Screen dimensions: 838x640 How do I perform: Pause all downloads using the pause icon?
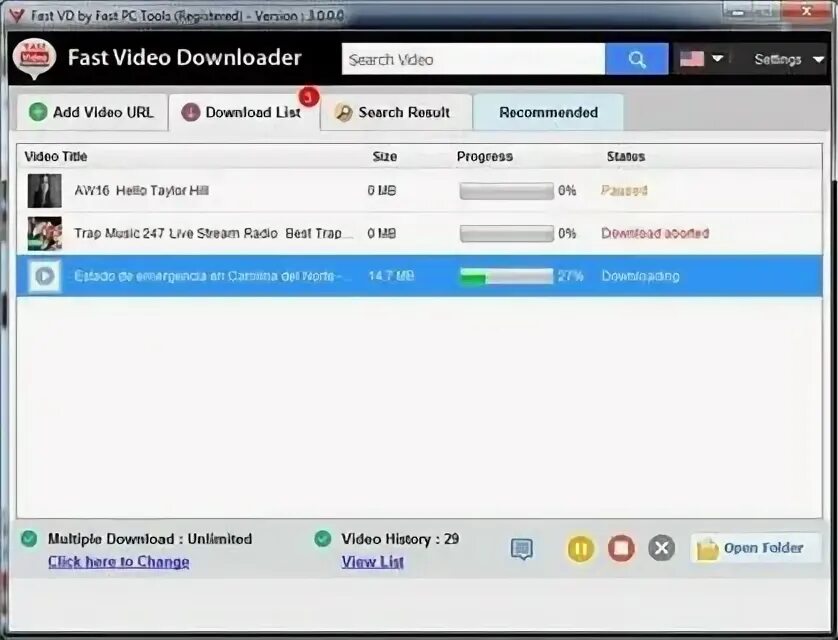[x=580, y=548]
